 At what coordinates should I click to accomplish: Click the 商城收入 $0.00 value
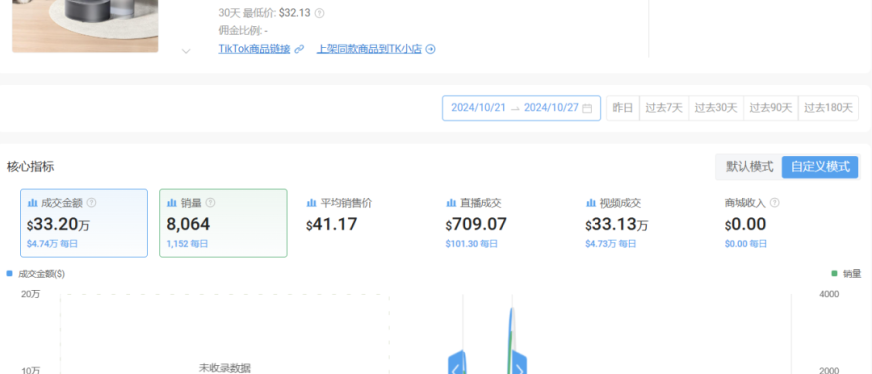coord(745,225)
